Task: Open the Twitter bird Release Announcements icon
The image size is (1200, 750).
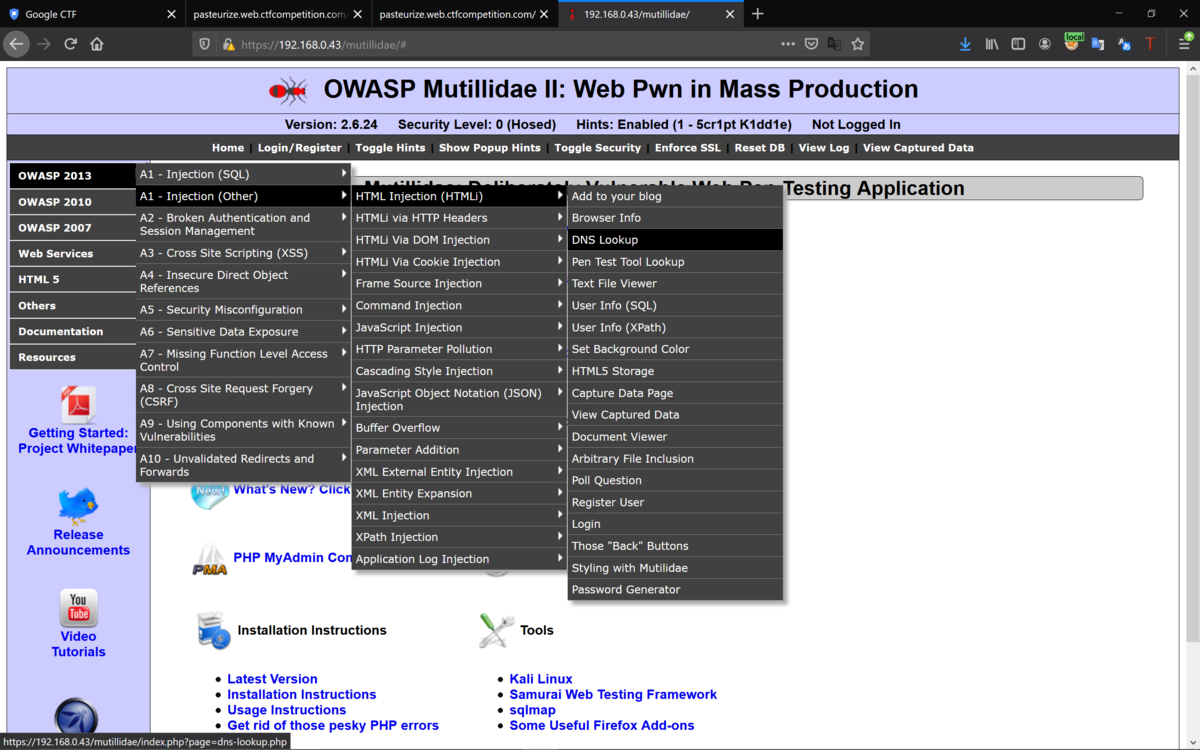Action: [78, 506]
